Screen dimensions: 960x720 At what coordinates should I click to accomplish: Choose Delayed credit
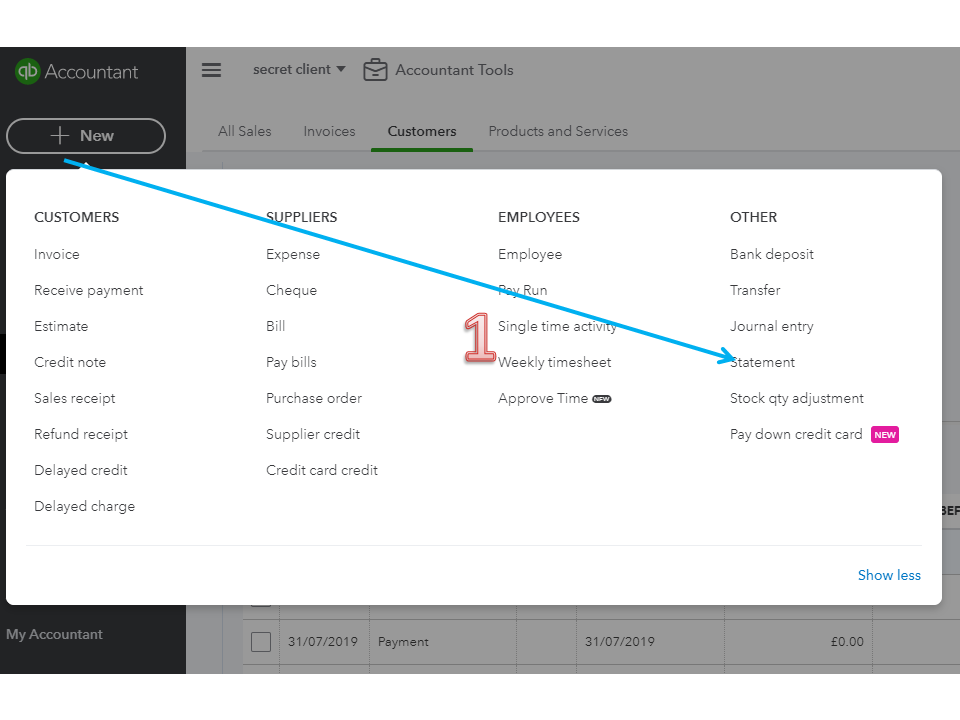click(x=81, y=470)
